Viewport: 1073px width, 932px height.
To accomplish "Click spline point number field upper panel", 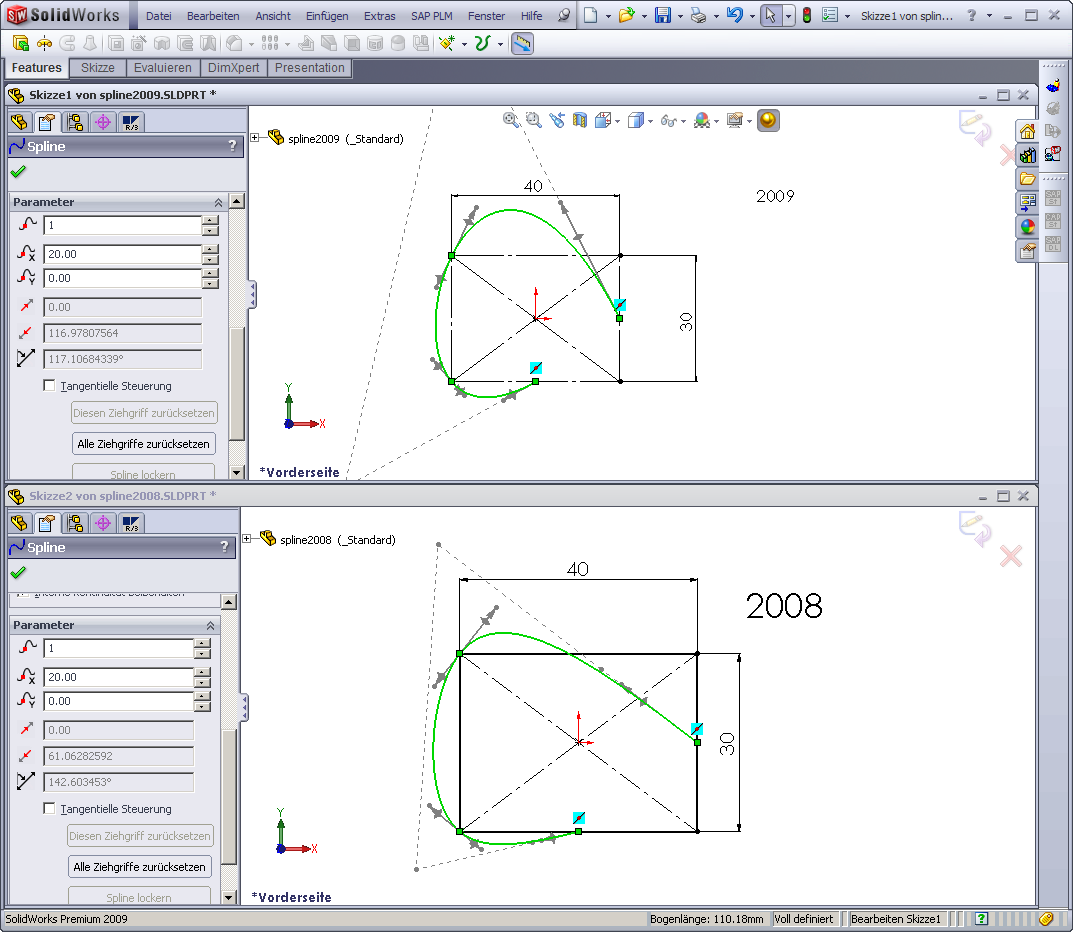I will (122, 225).
